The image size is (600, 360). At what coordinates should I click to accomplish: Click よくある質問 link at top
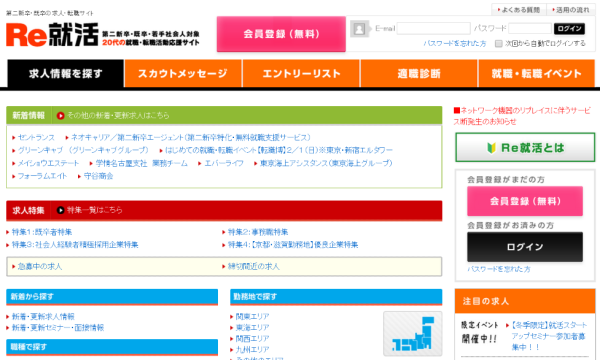(520, 10)
